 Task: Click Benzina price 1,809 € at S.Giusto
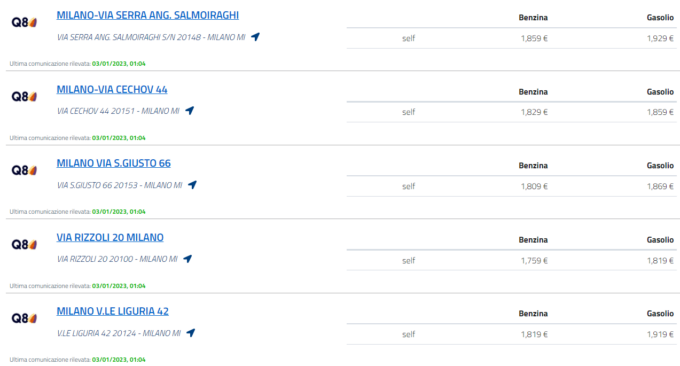534,186
